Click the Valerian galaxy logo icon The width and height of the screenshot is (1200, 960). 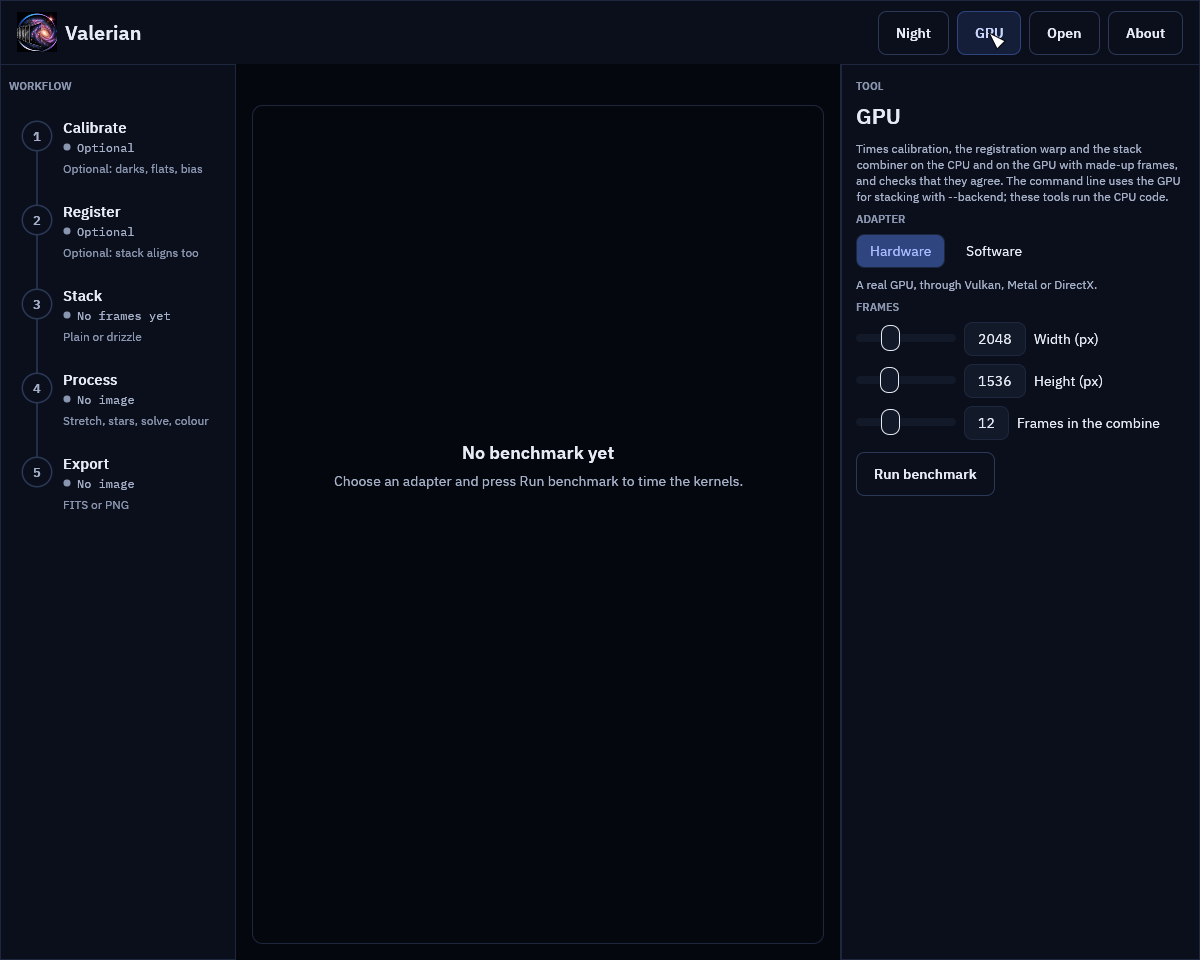37,33
